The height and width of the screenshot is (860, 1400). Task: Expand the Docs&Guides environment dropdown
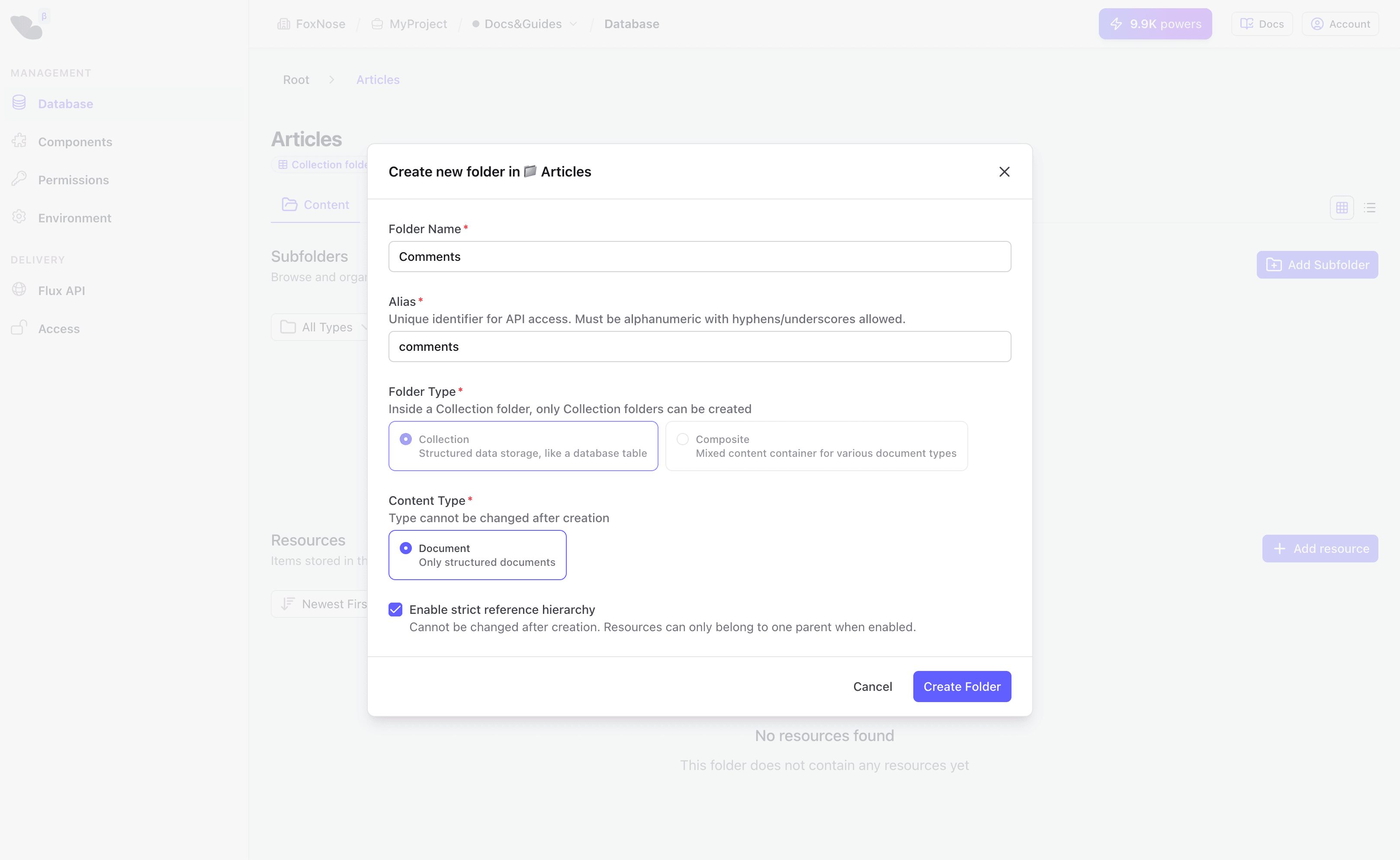pyautogui.click(x=573, y=24)
